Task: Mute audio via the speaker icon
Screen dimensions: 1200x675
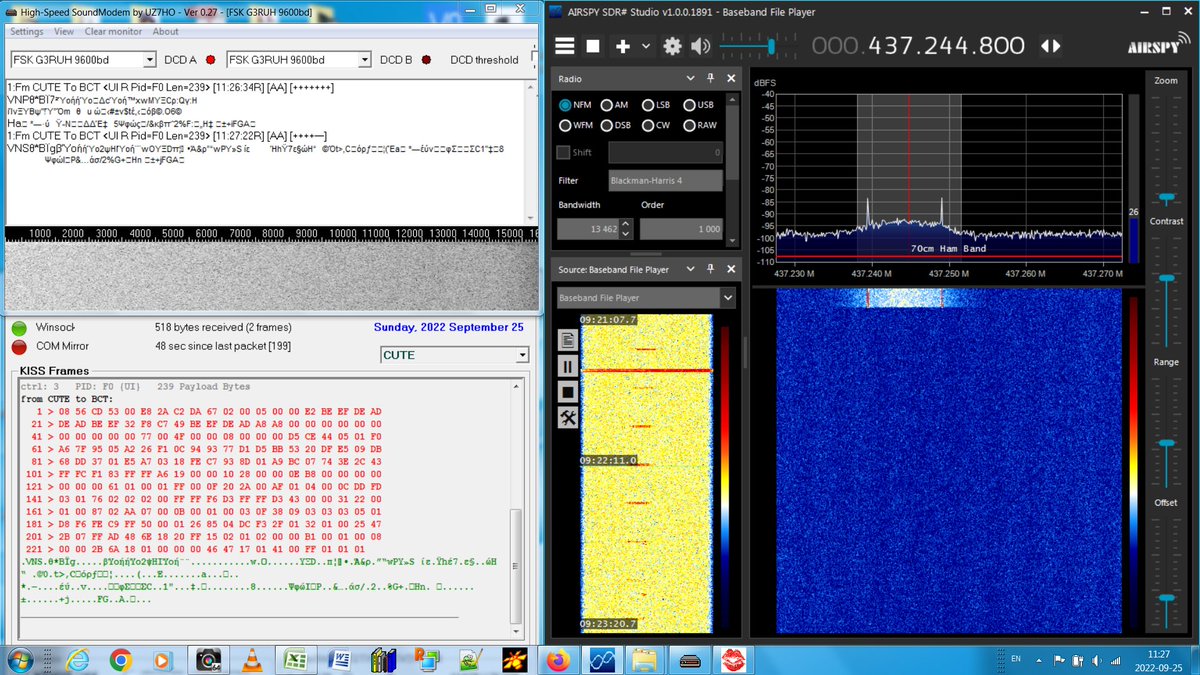Action: tap(700, 46)
